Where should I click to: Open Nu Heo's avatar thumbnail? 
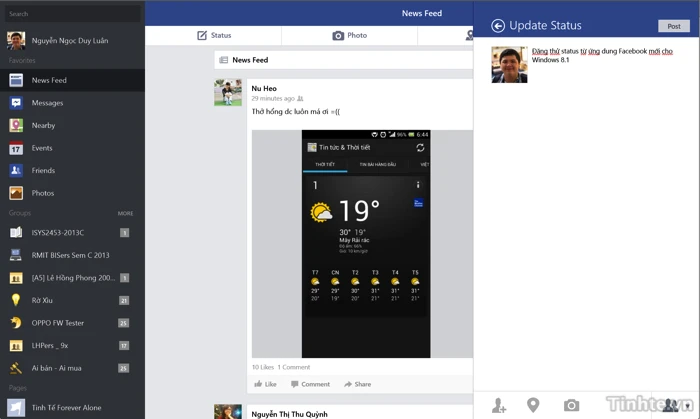[228, 92]
